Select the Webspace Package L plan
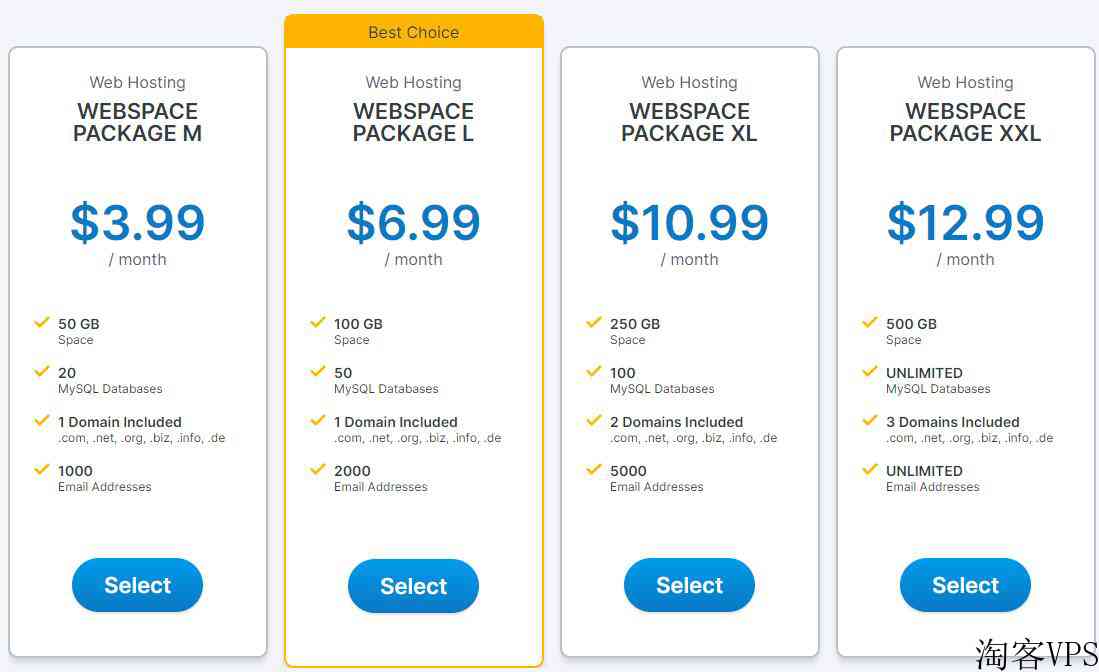The height and width of the screenshot is (672, 1099). (x=414, y=586)
